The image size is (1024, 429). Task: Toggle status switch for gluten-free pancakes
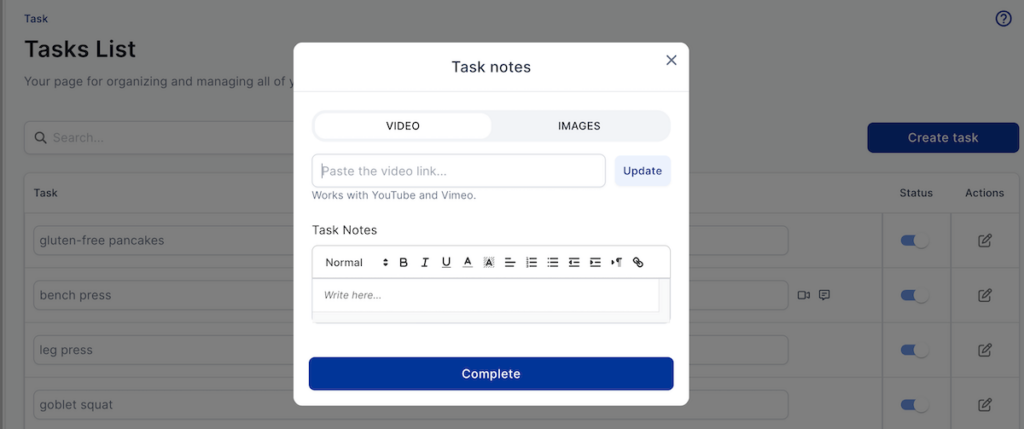915,241
